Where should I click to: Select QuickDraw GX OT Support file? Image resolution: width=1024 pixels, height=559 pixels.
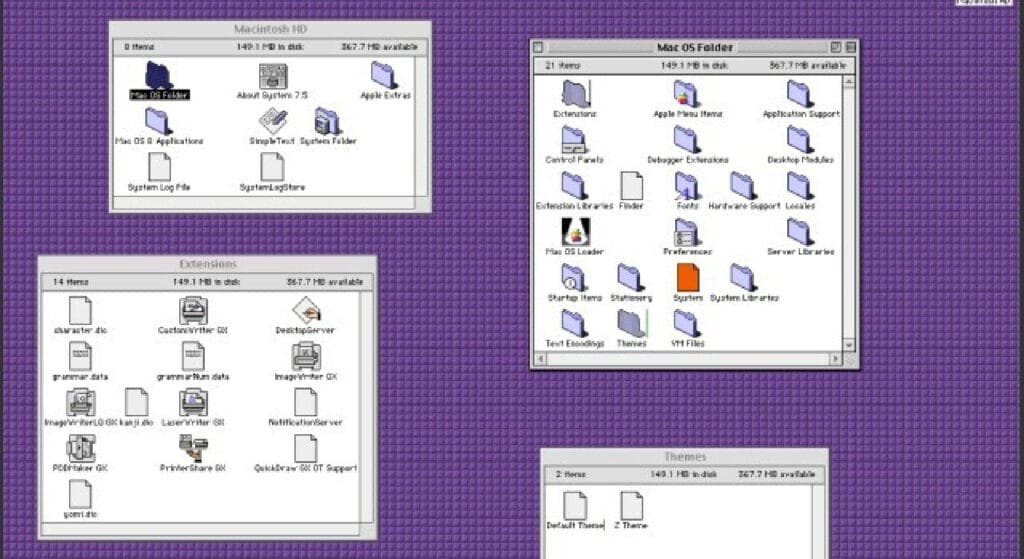[x=306, y=449]
